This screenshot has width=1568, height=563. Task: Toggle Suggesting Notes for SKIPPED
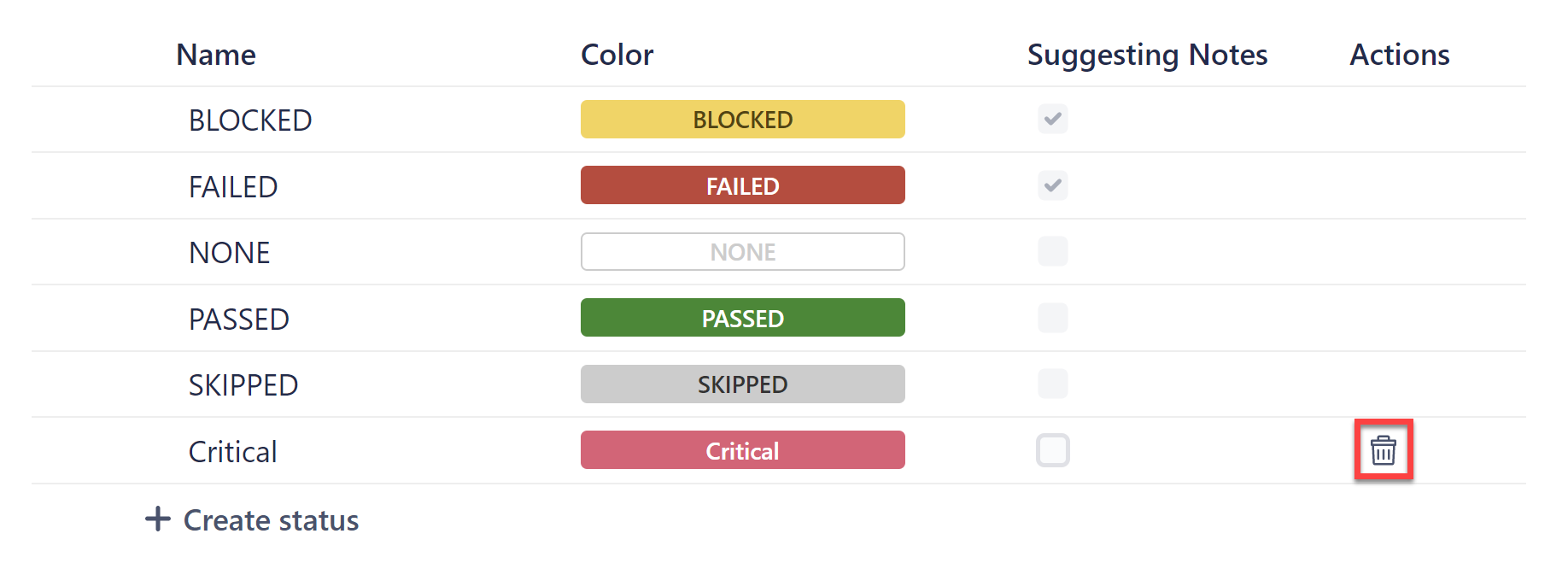(x=1052, y=384)
